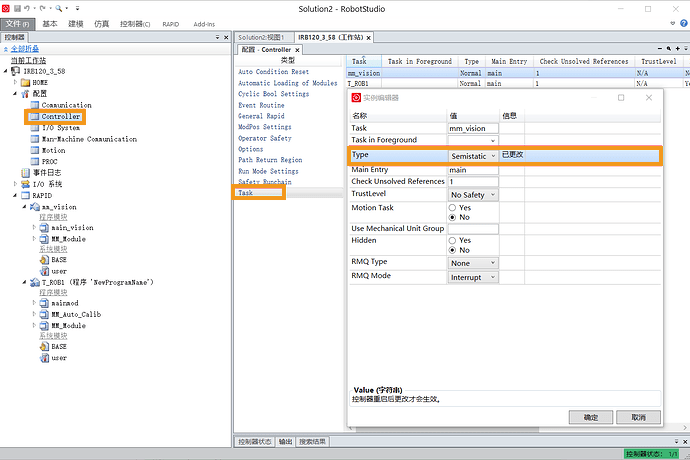Set Hidden option to Yes
The image size is (690, 460).
tap(454, 240)
